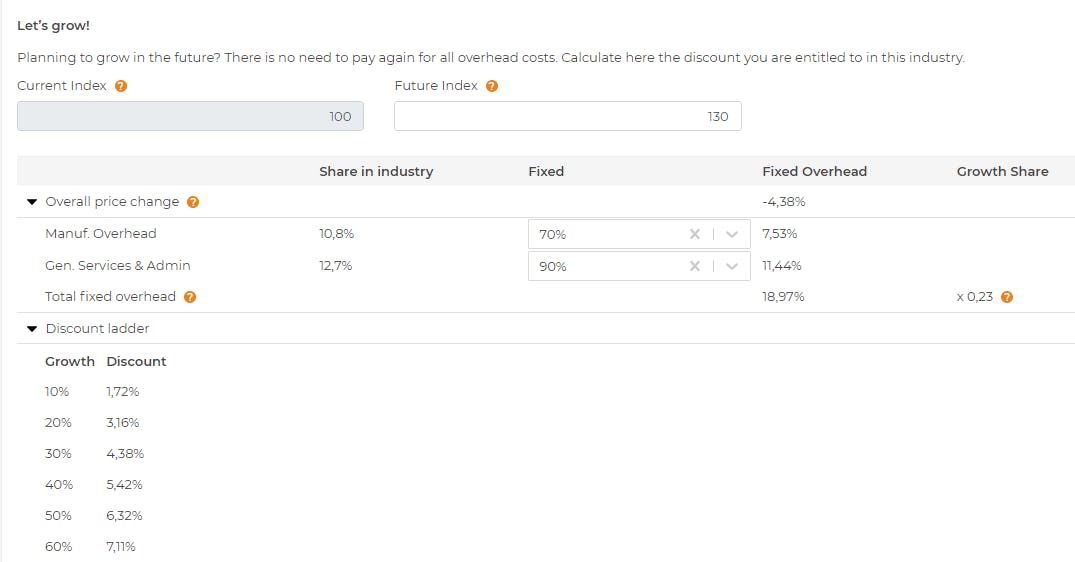Click the Discount ladder heading text

(98, 329)
